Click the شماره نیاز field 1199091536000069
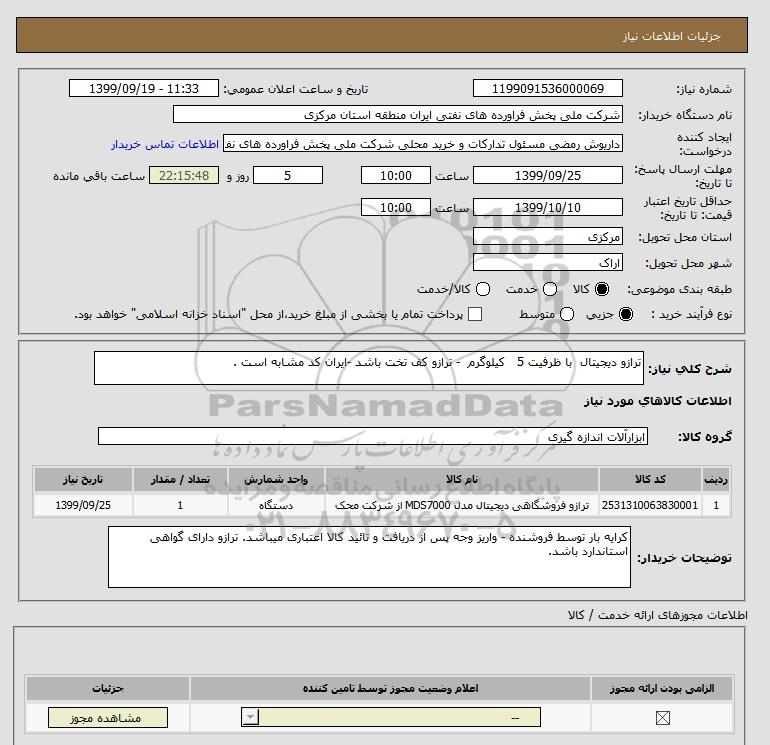This screenshot has height=745, width=770. [548, 88]
